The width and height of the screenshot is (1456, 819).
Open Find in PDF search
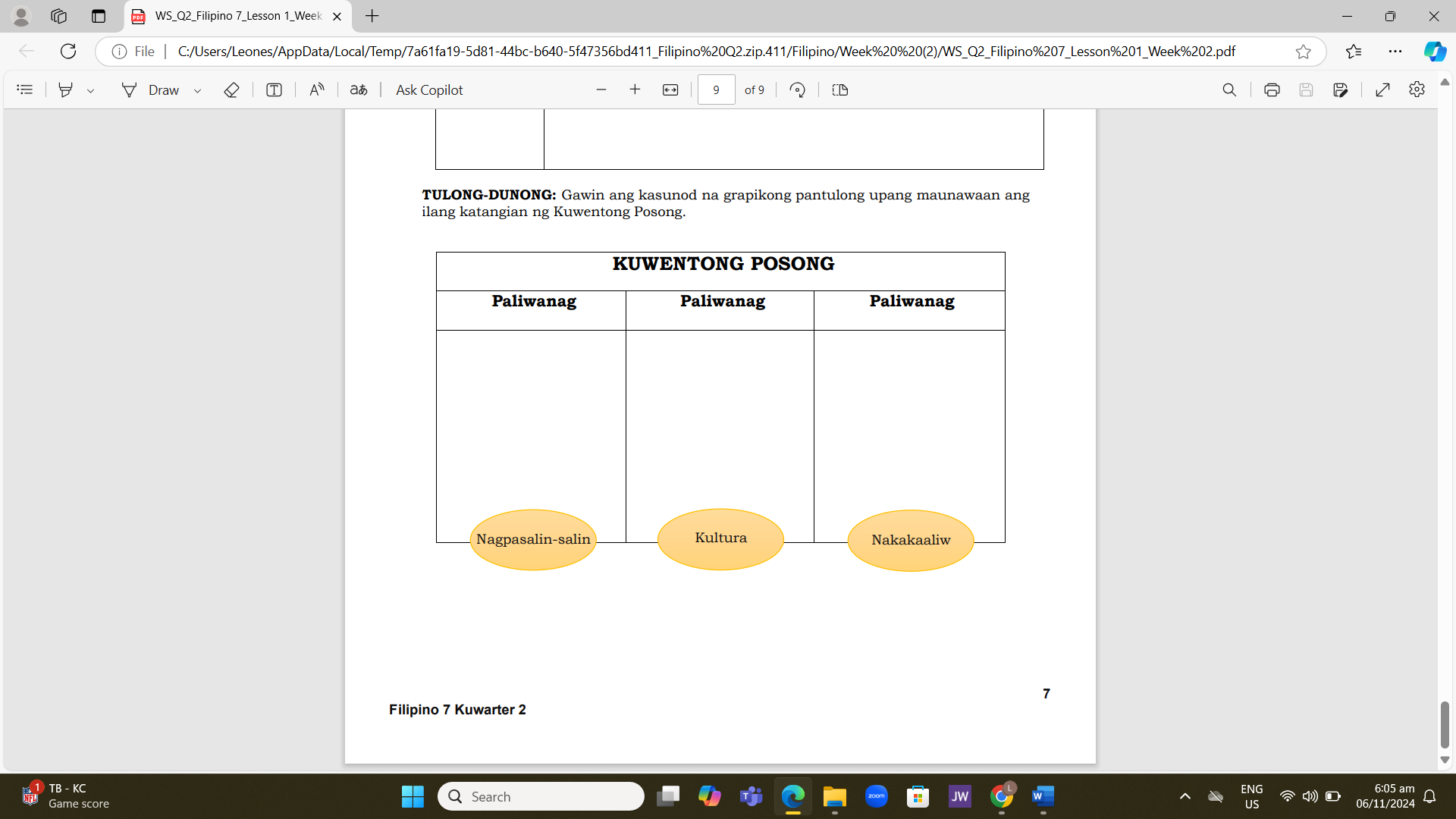[x=1229, y=89]
